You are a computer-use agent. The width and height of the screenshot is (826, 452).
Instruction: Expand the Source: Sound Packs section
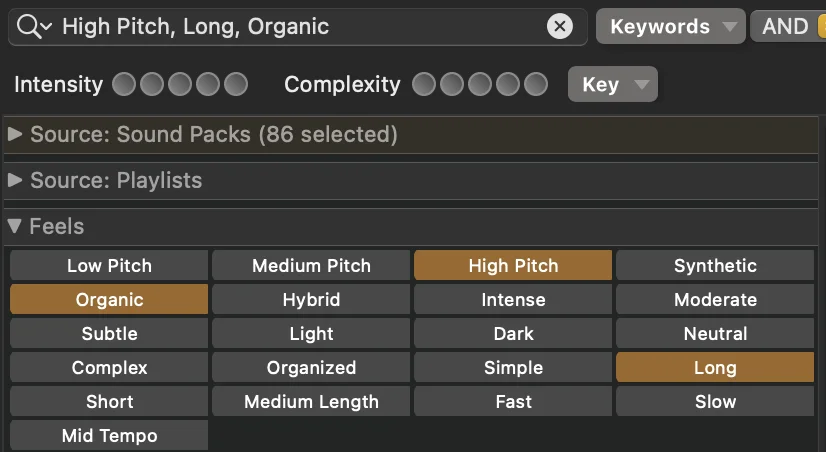(15, 134)
